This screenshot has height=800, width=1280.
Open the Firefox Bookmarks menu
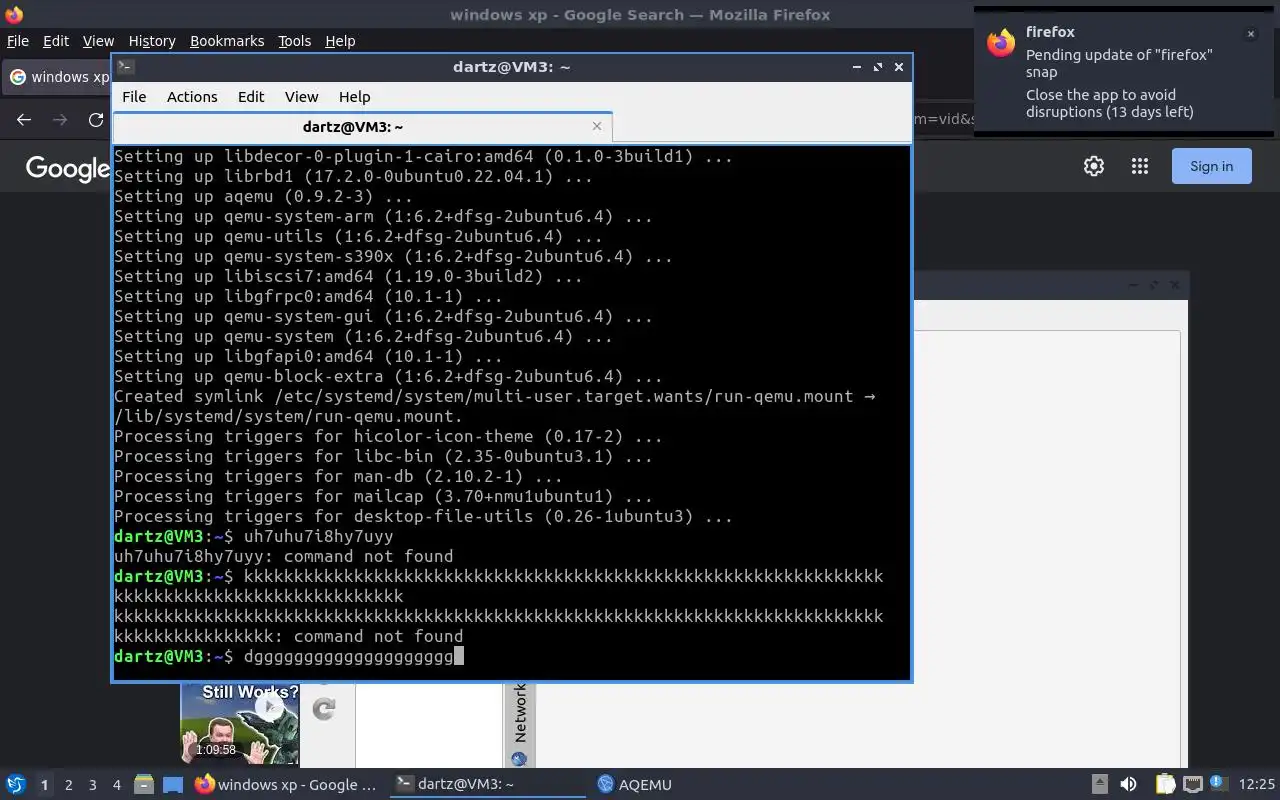(x=227, y=41)
